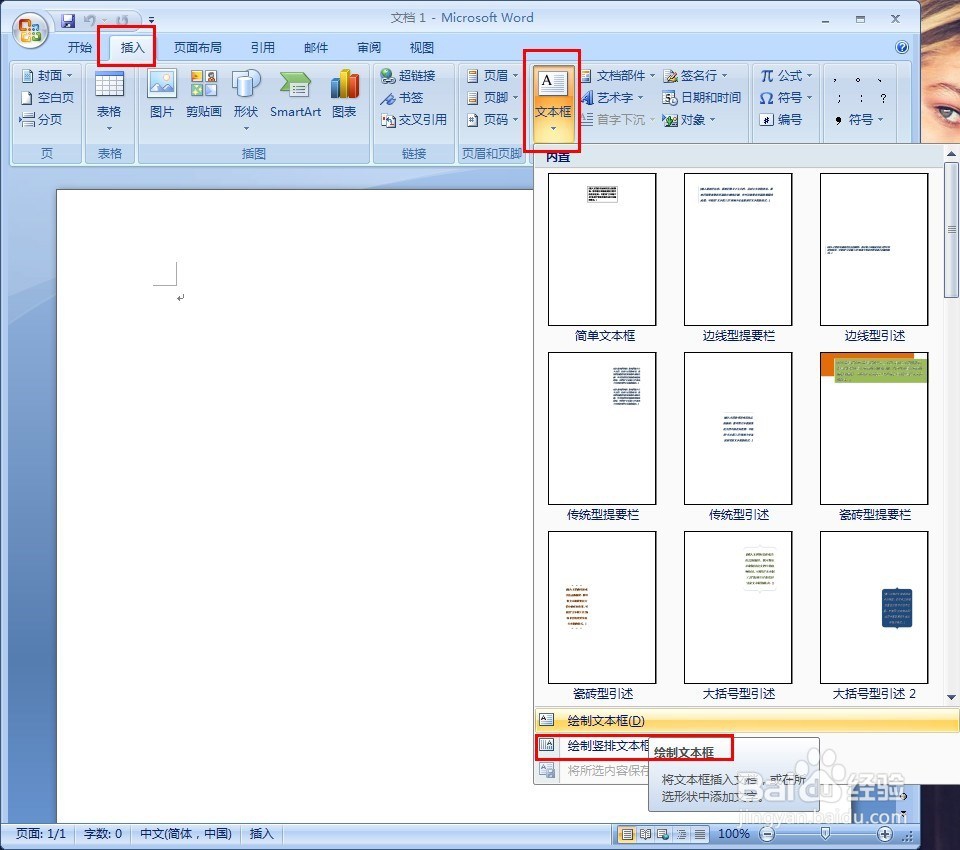
Task: Switch to Web Layout view
Action: click(x=663, y=834)
